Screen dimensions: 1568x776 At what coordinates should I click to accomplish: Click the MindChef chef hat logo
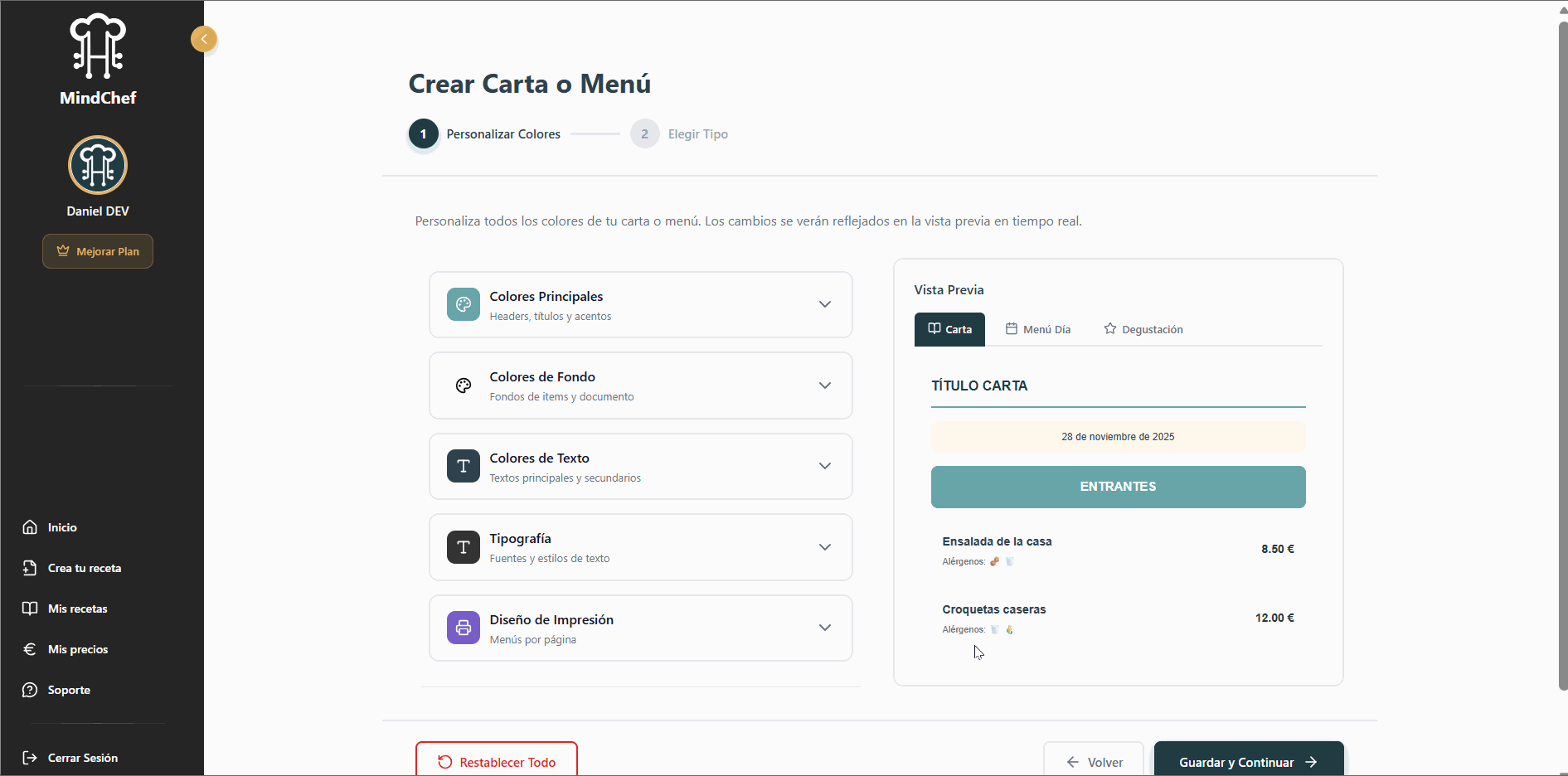pyautogui.click(x=98, y=46)
